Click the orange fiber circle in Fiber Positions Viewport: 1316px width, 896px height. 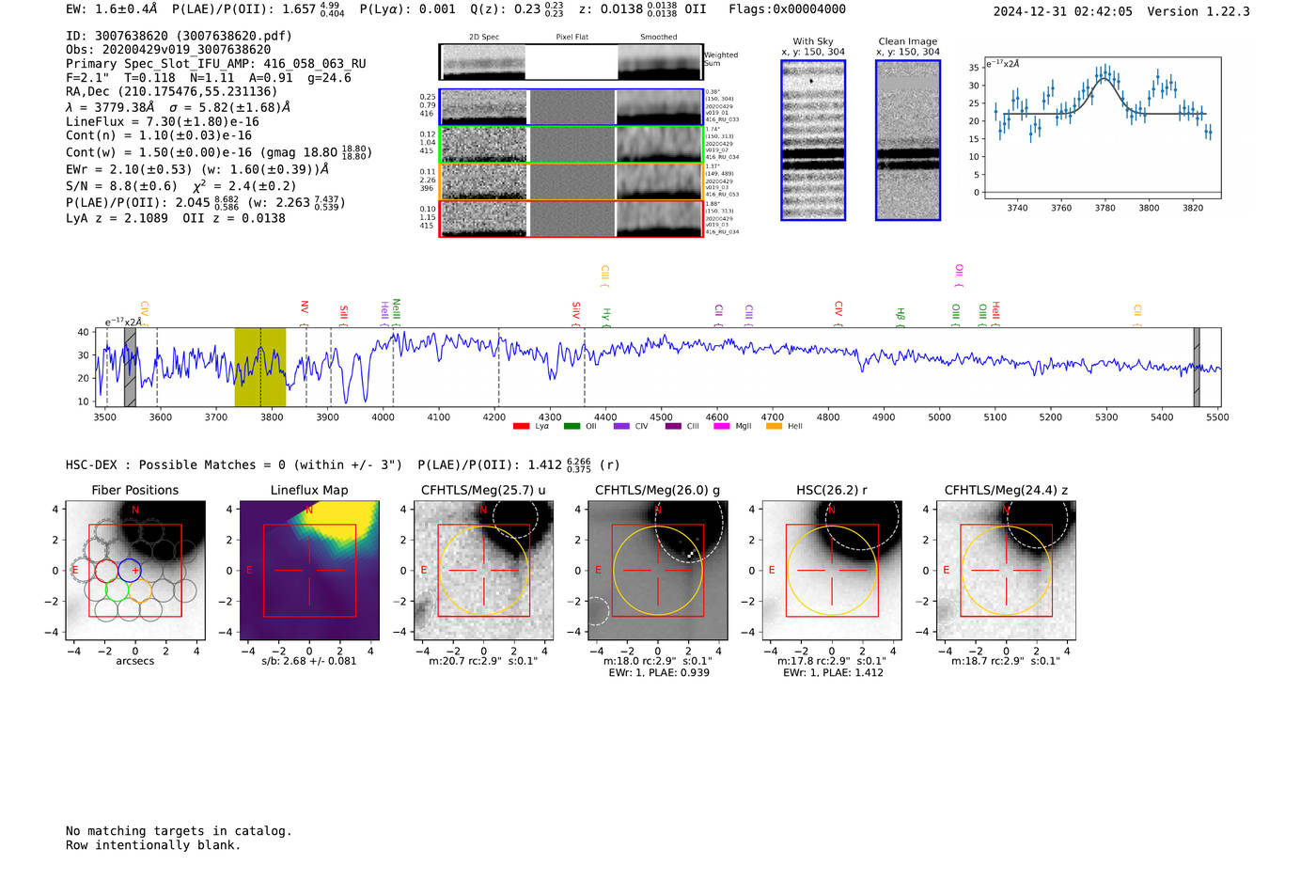(x=140, y=590)
